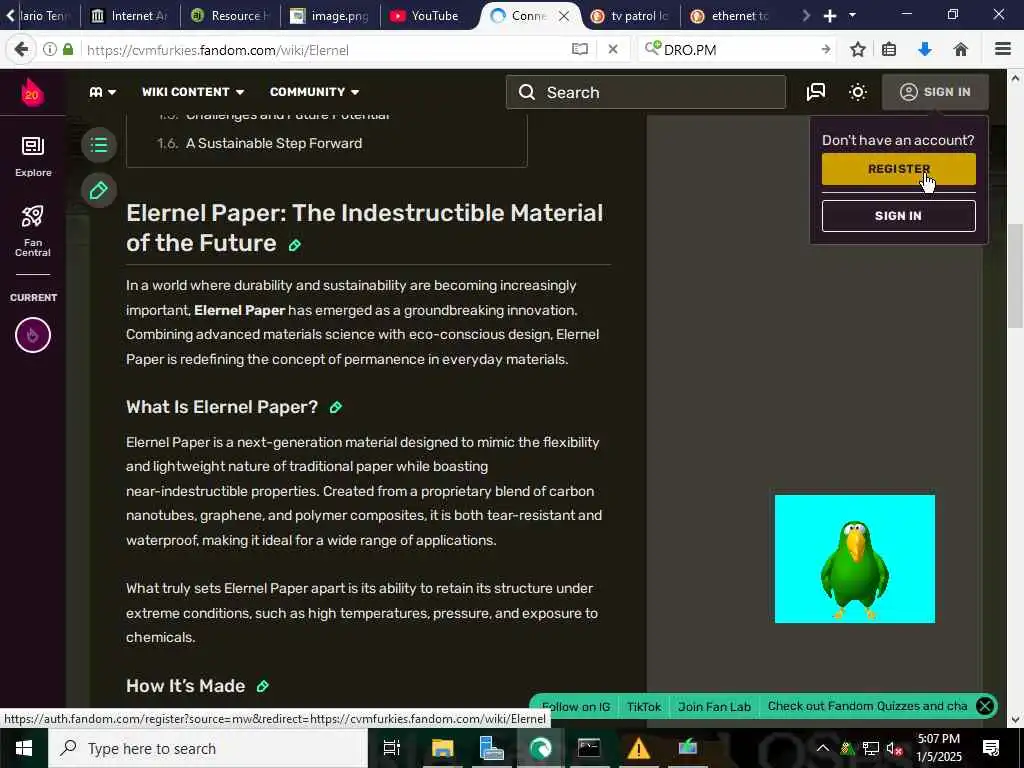
Task: Switch to the Resource tab
Action: point(229,16)
